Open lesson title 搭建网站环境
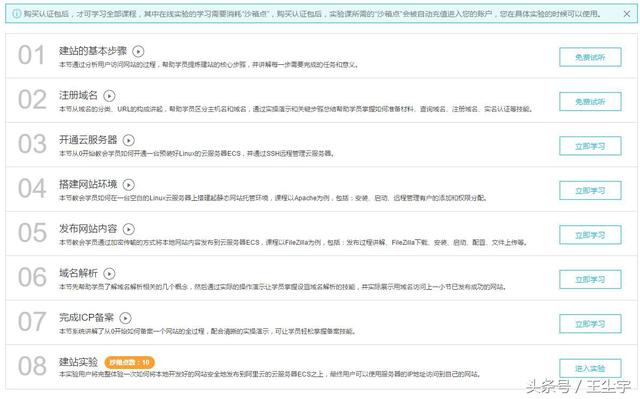 88,184
